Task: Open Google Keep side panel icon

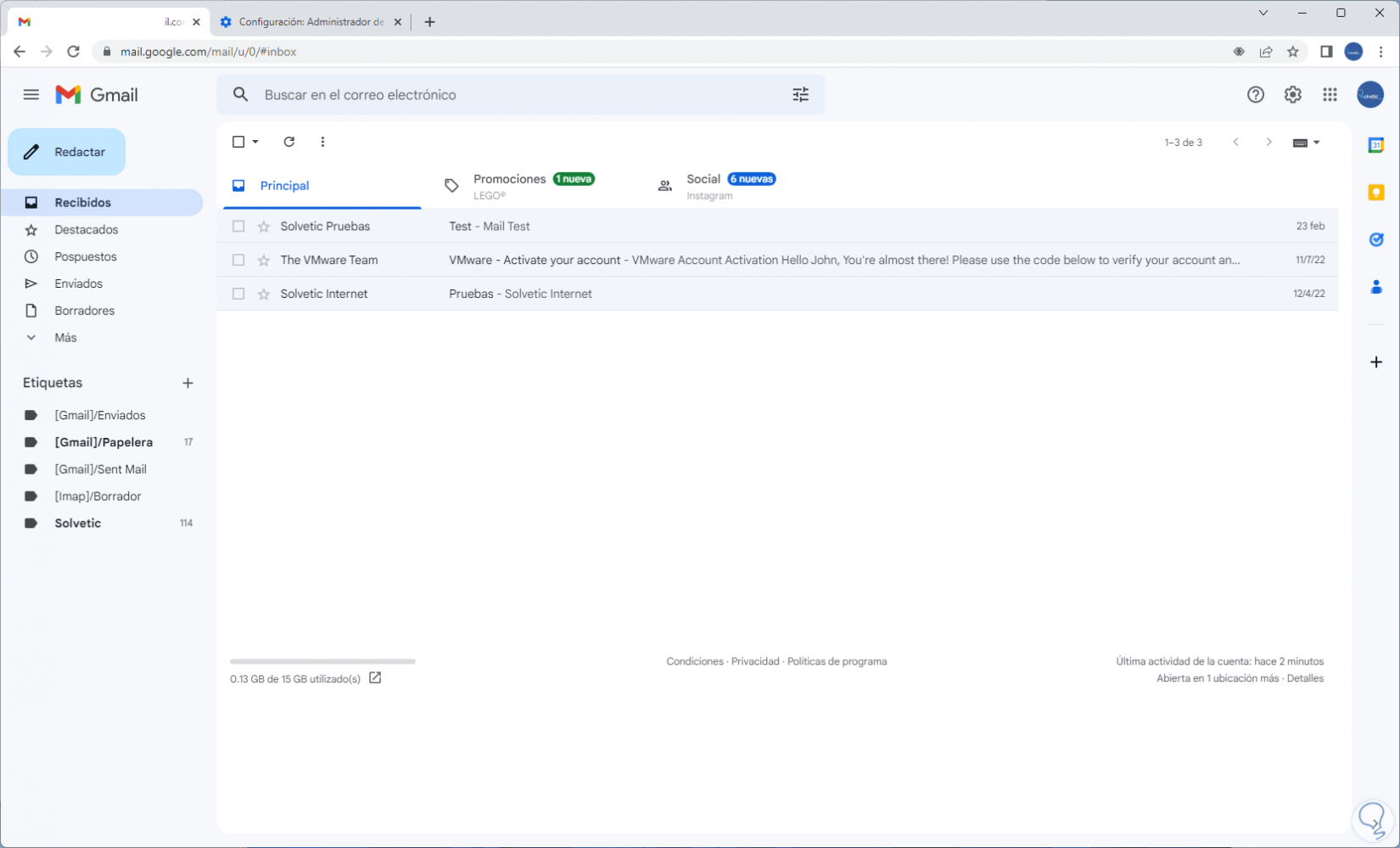Action: pyautogui.click(x=1376, y=193)
